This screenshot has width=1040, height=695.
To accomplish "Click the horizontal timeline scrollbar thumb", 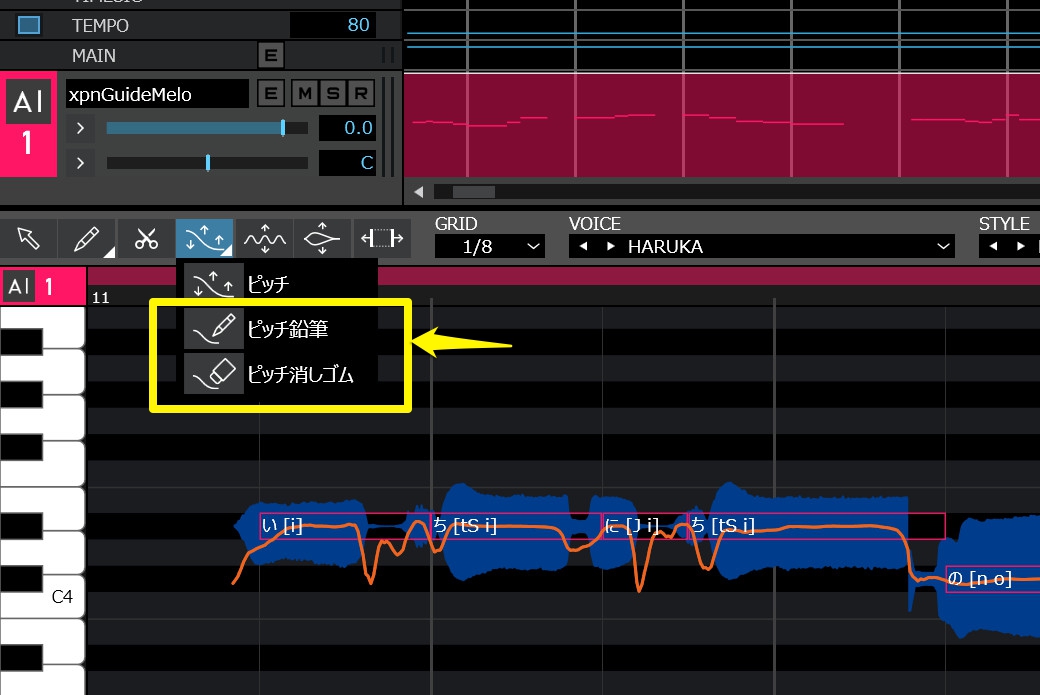I will (474, 192).
